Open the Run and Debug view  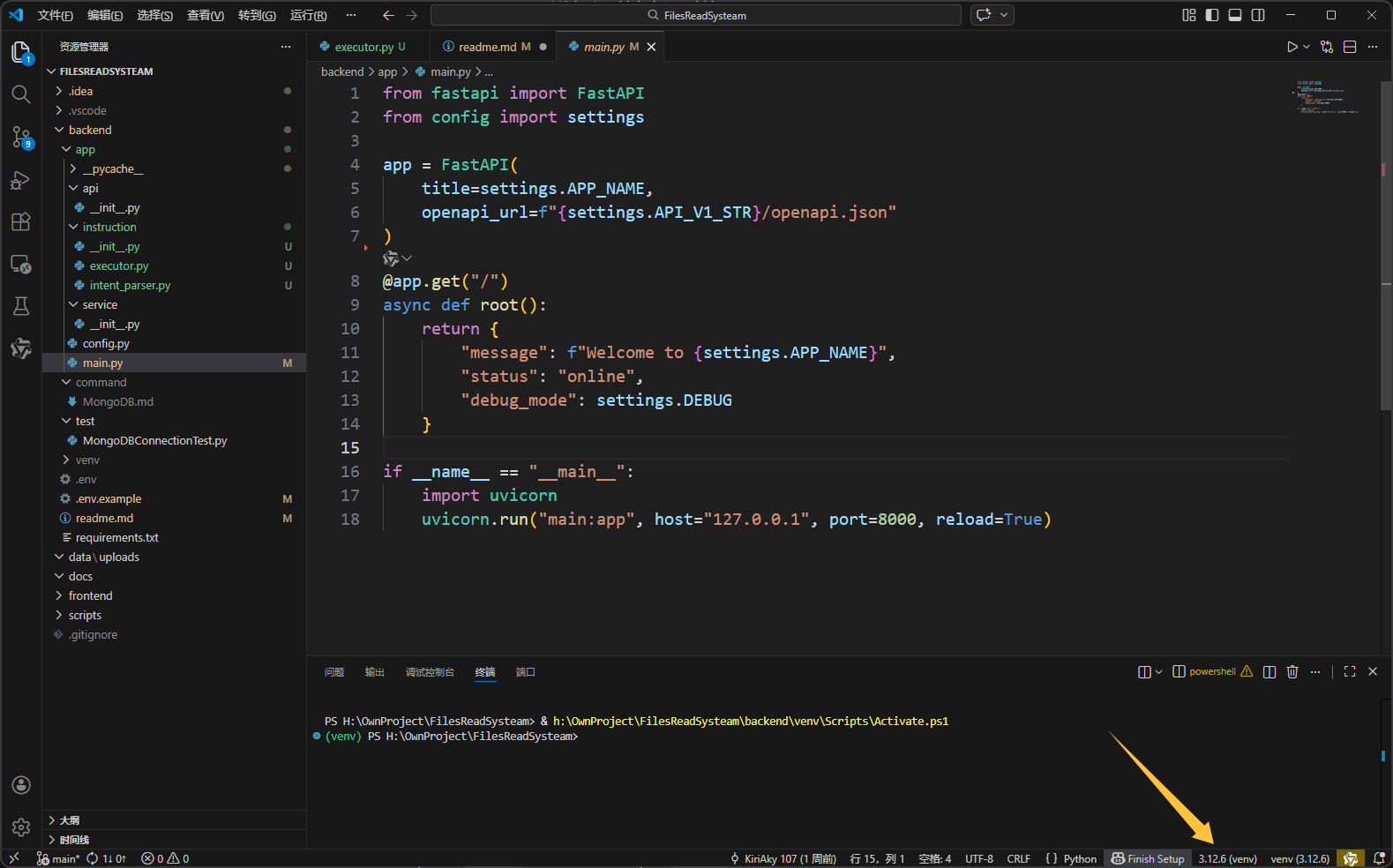21,180
